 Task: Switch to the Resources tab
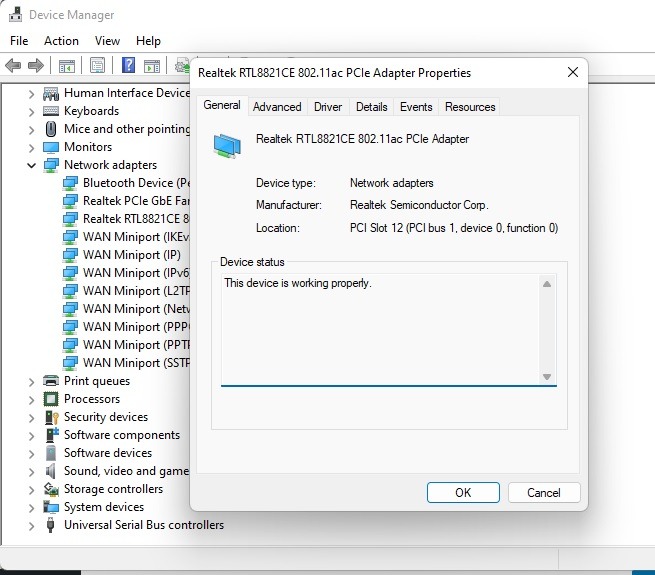(x=470, y=107)
